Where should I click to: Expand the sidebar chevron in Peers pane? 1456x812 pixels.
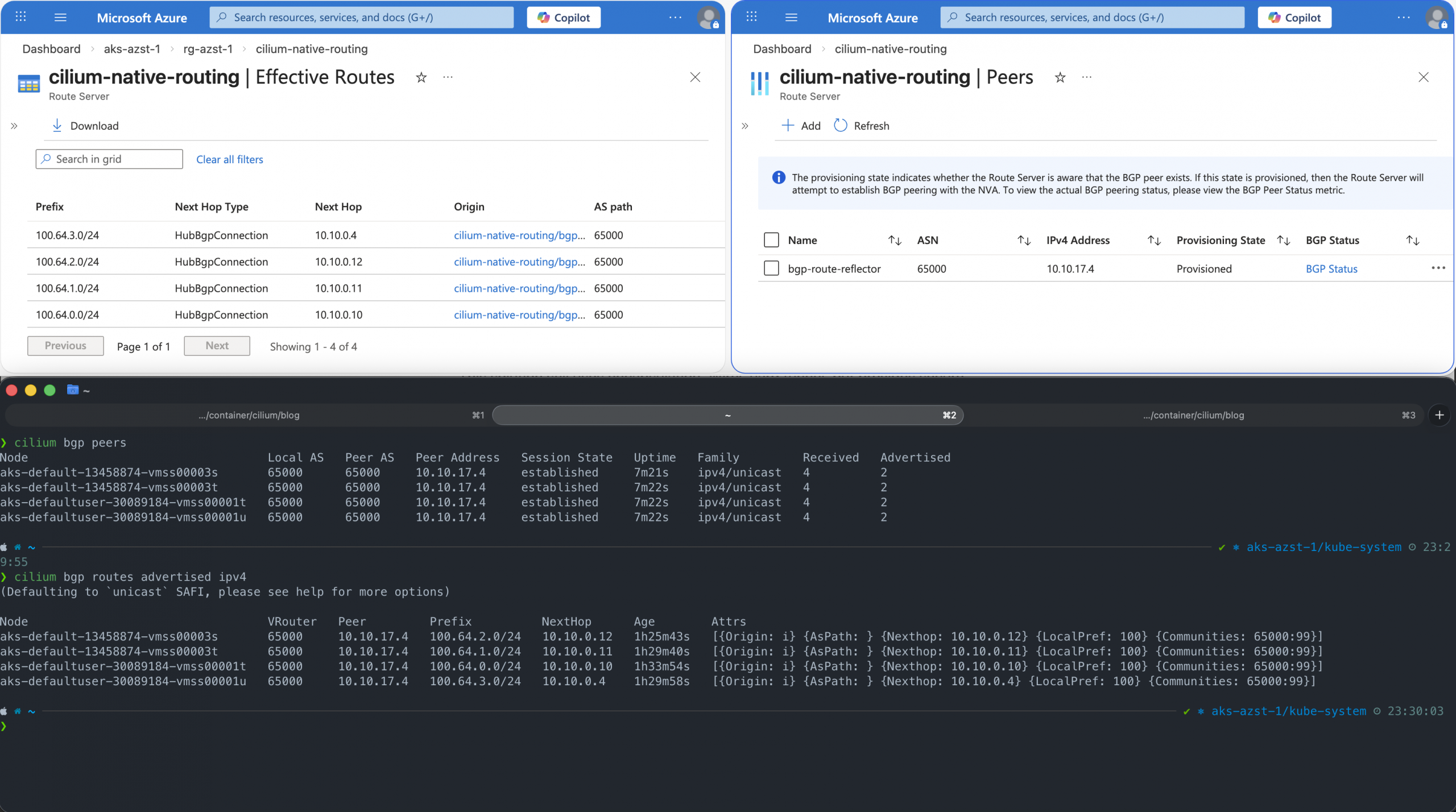(745, 126)
